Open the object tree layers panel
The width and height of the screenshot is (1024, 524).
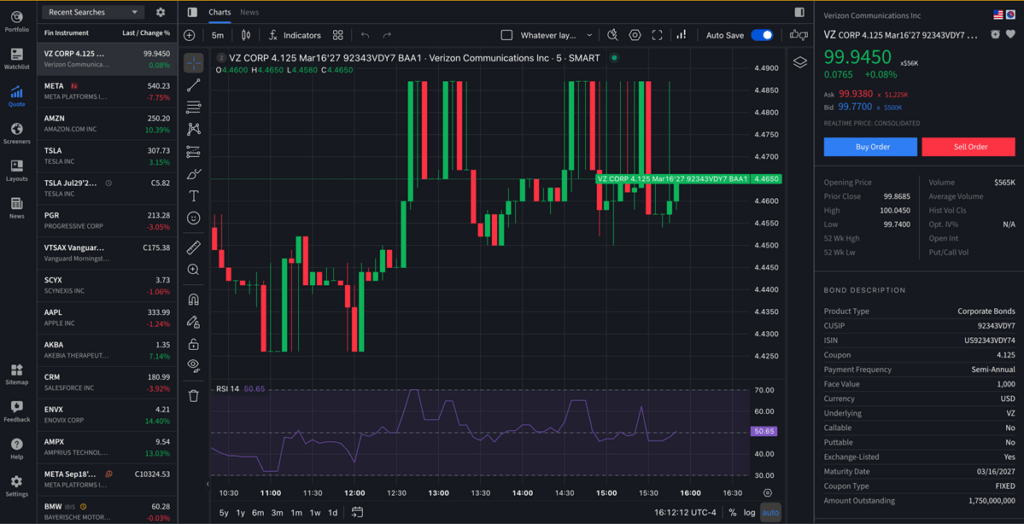click(x=800, y=62)
